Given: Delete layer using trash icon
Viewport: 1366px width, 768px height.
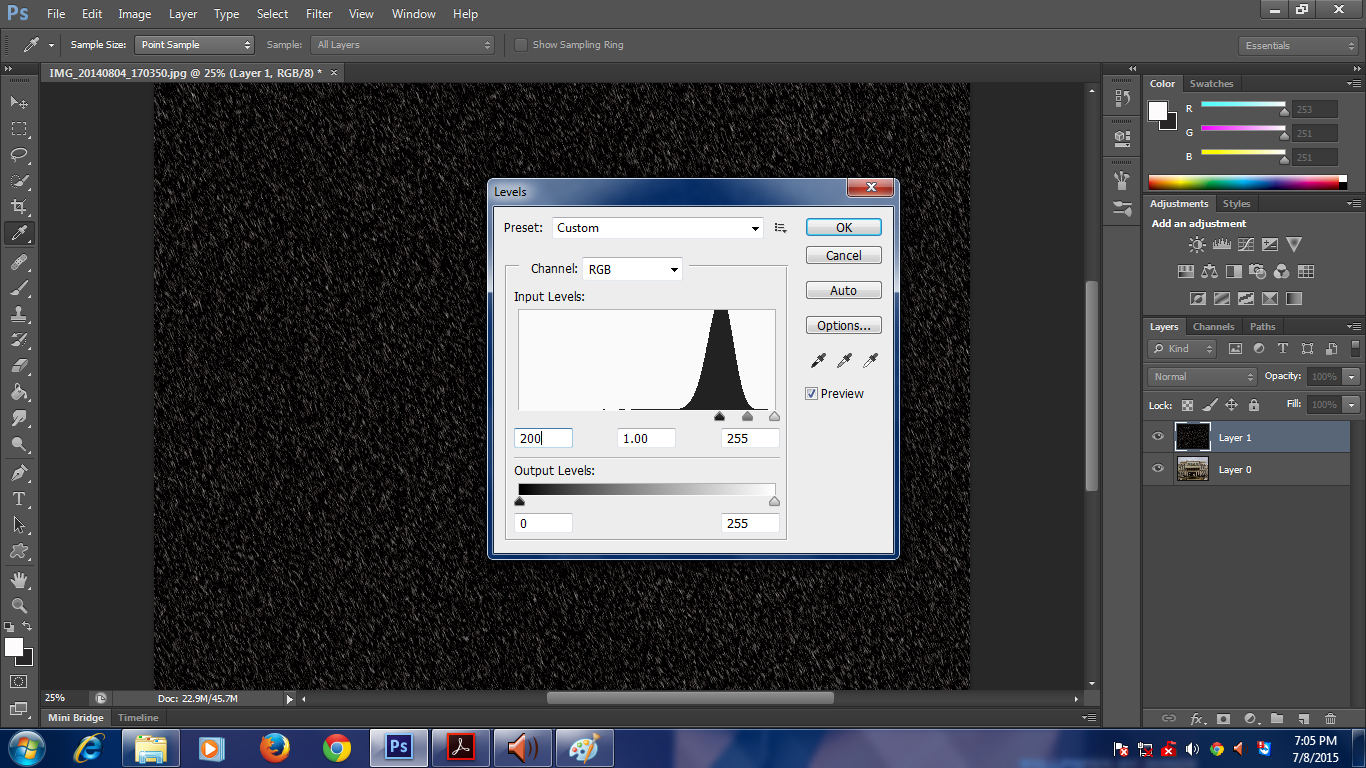Looking at the screenshot, I should click(1330, 718).
